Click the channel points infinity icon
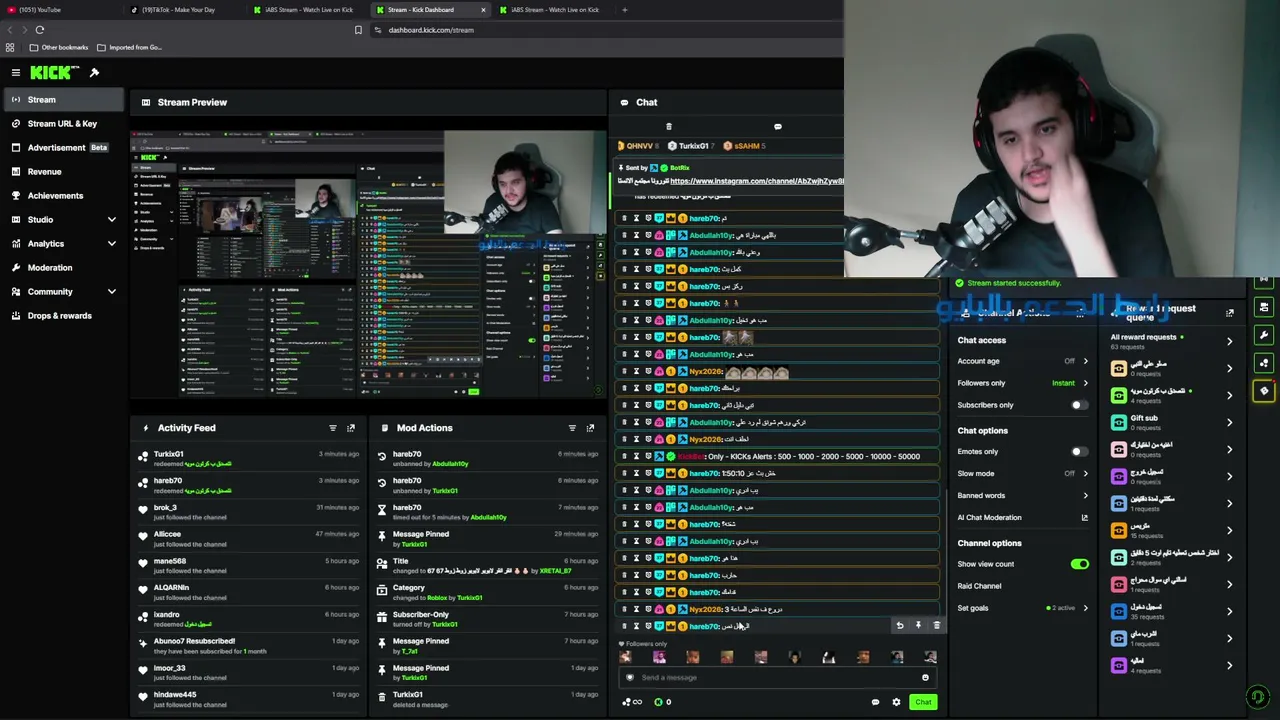The width and height of the screenshot is (1280, 720). [632, 702]
